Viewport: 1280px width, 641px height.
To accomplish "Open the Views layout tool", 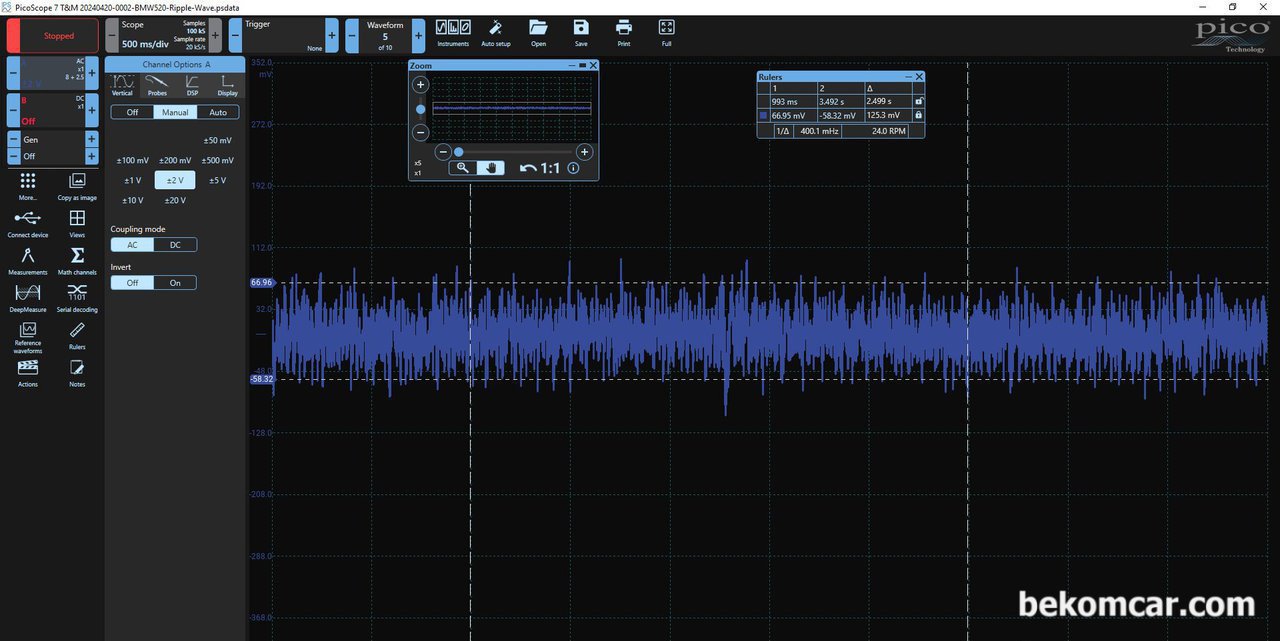I will [x=77, y=224].
